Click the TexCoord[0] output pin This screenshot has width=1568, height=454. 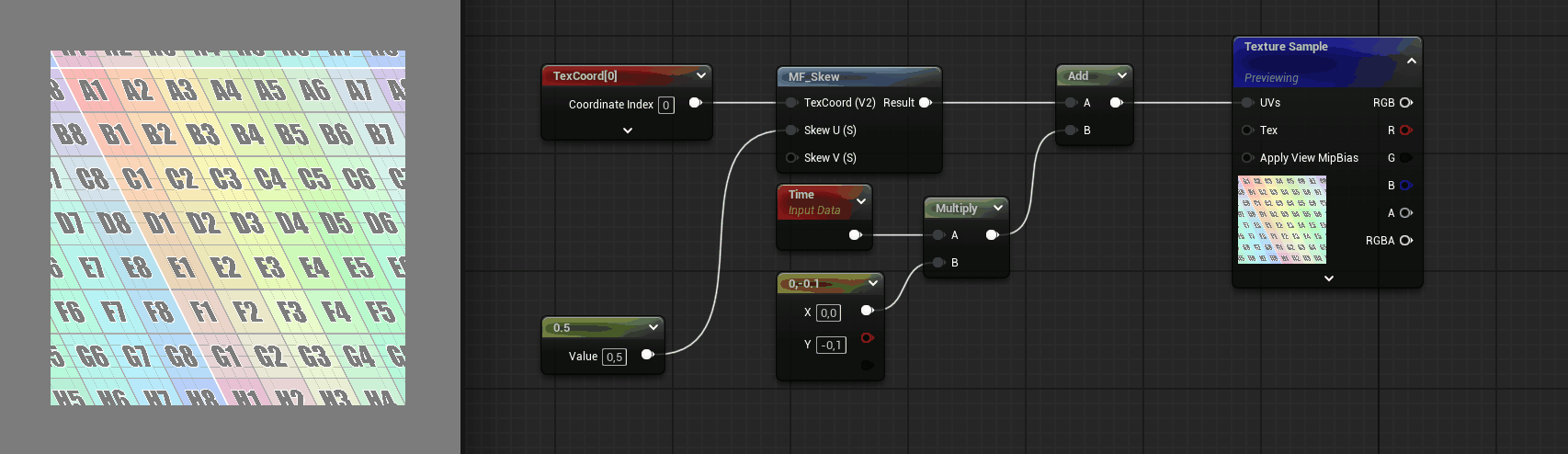(695, 103)
